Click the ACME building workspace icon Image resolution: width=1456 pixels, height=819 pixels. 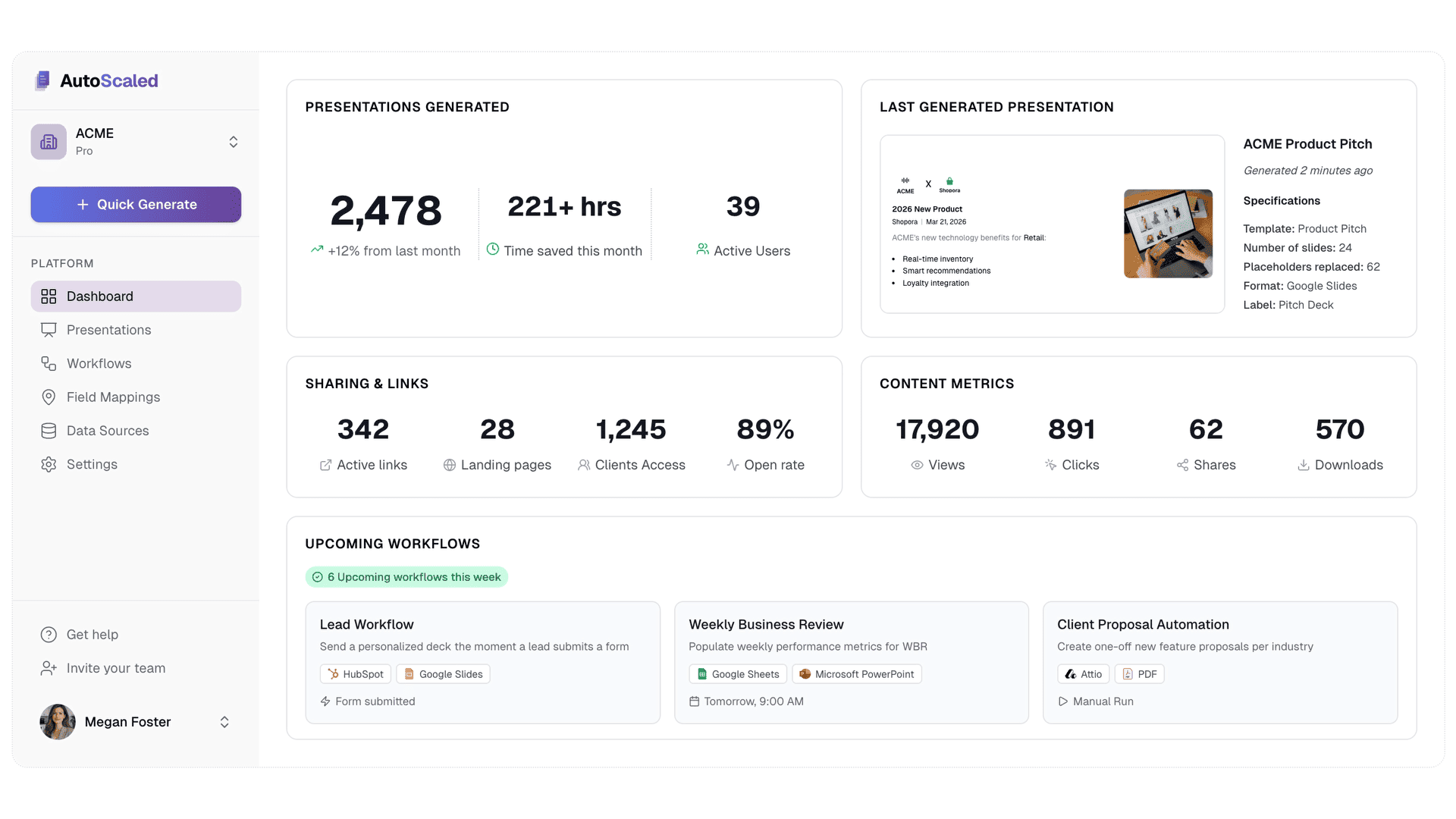(x=49, y=142)
